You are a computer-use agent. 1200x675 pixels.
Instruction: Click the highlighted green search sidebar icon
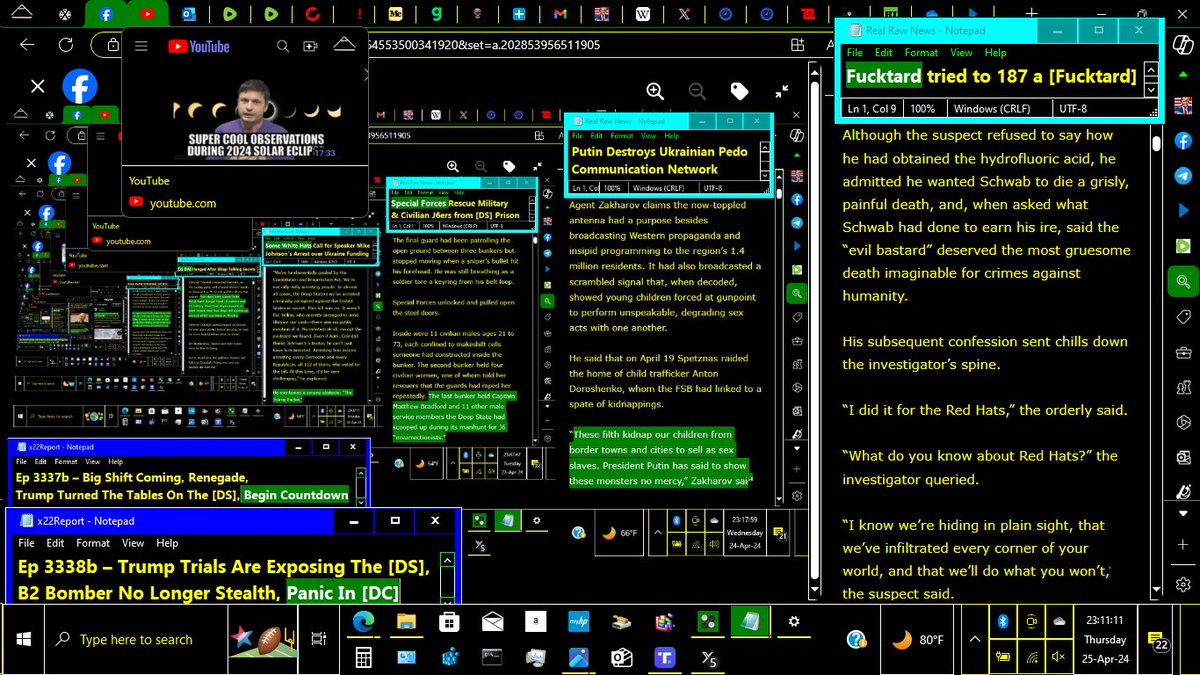click(1184, 282)
